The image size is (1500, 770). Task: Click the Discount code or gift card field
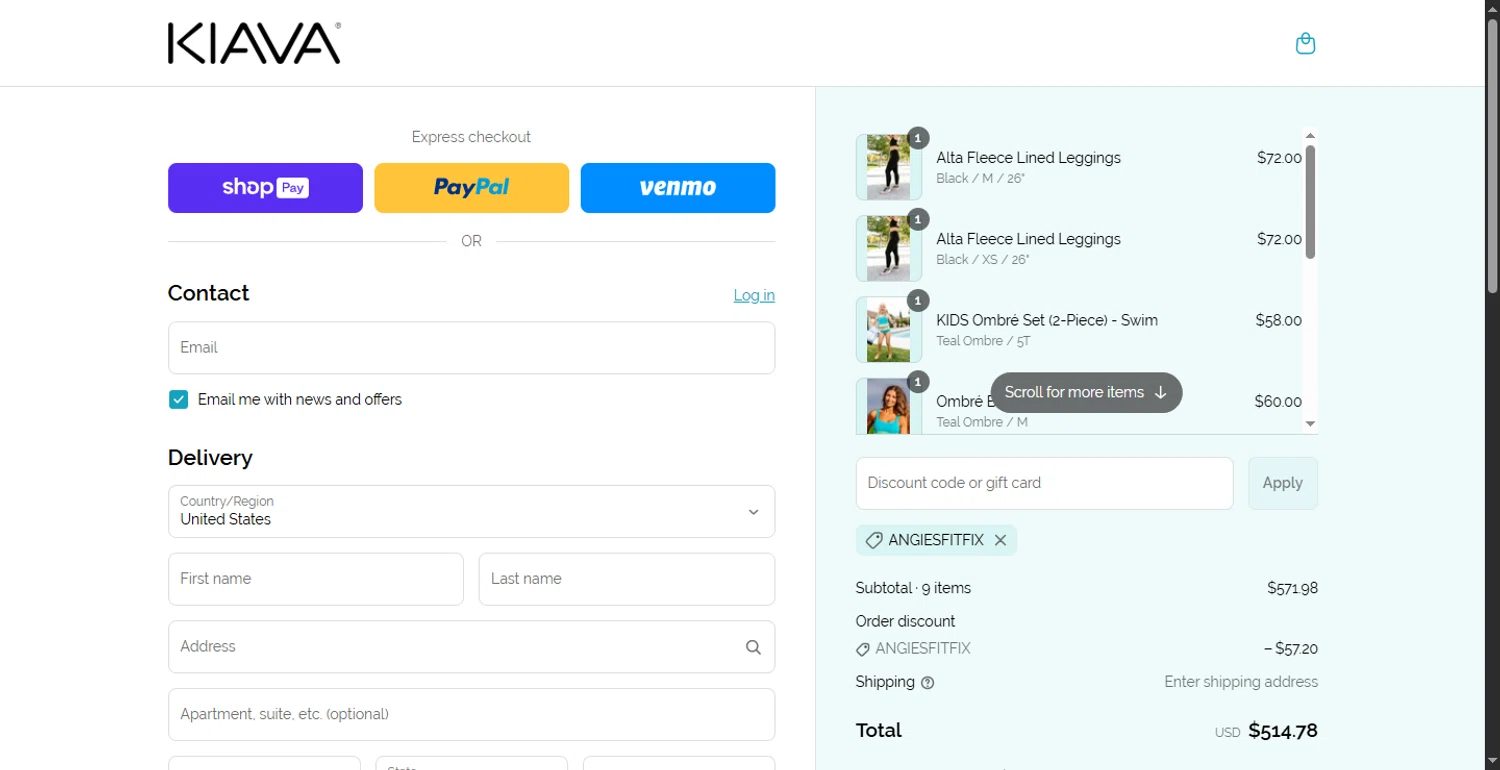1044,483
